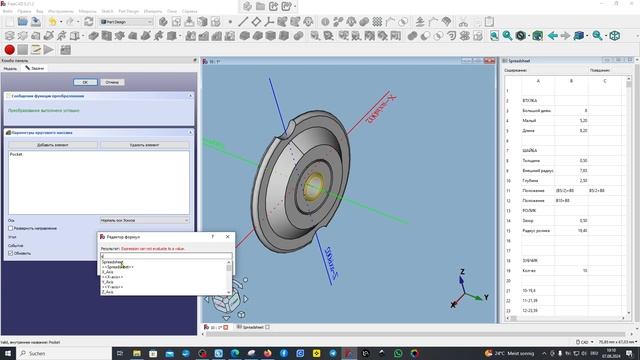The width and height of the screenshot is (640, 360).
Task: Click the create datum line icon
Action: pyautogui.click(x=243, y=22)
